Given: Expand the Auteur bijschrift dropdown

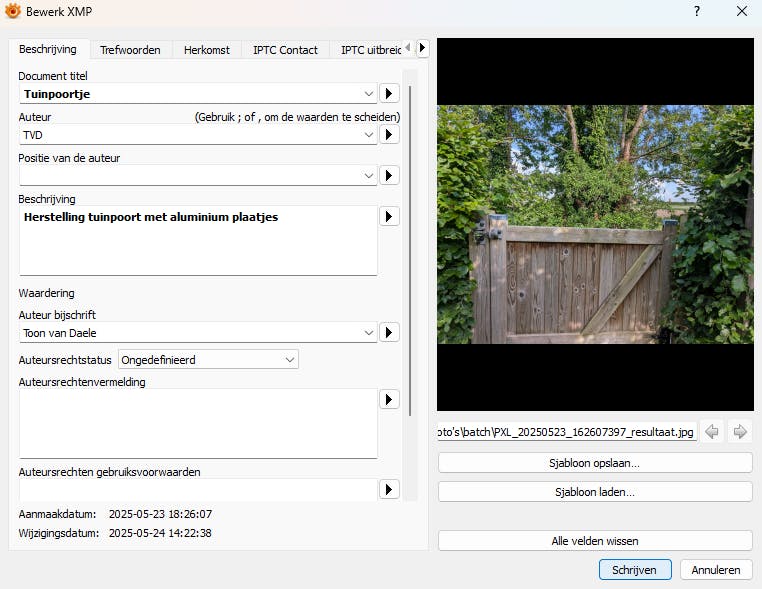Looking at the screenshot, I should [x=369, y=333].
